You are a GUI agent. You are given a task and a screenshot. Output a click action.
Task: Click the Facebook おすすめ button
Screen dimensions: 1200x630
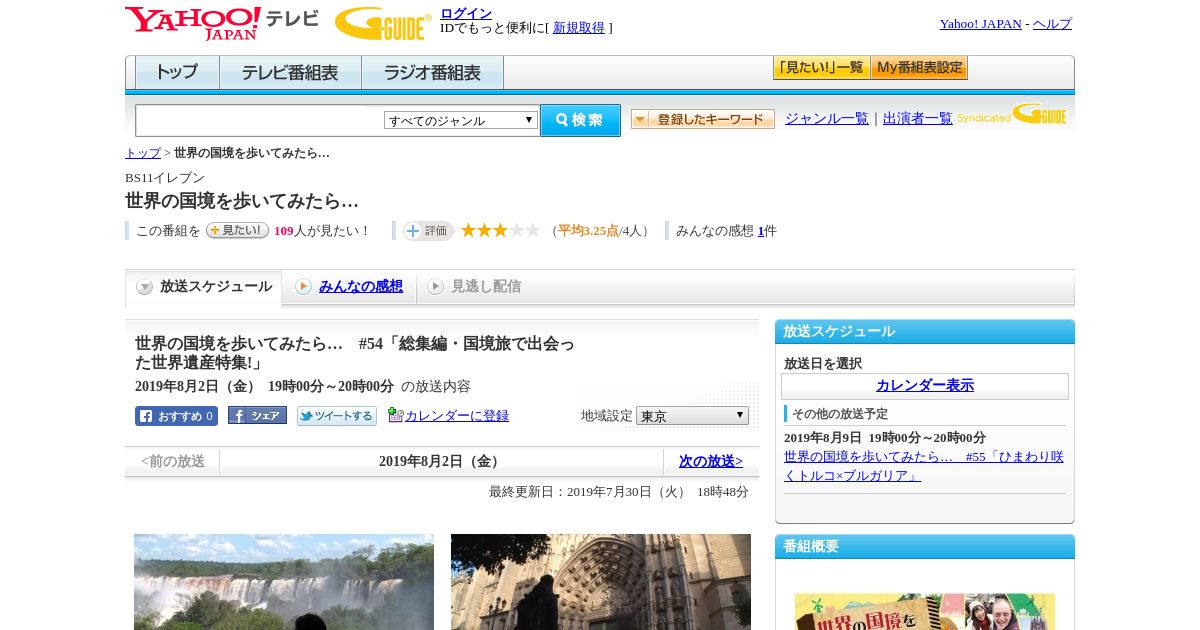point(176,416)
